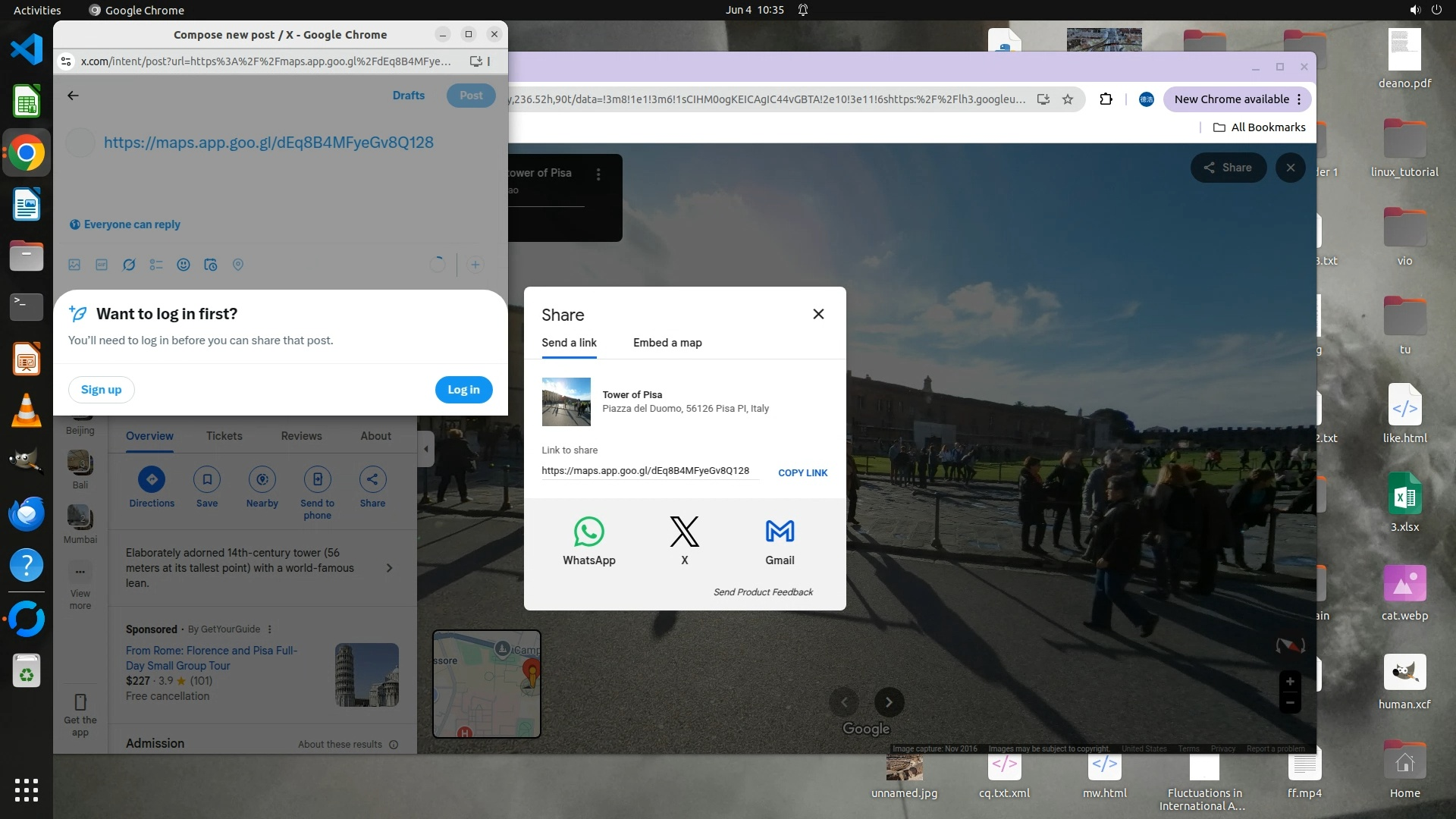Click the Nearby icon
The height and width of the screenshot is (819, 1456).
262,479
